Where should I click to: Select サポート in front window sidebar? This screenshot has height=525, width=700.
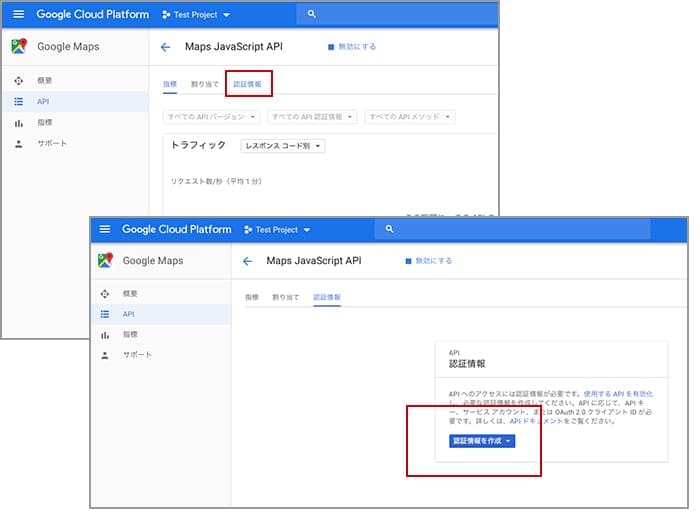[161, 355]
